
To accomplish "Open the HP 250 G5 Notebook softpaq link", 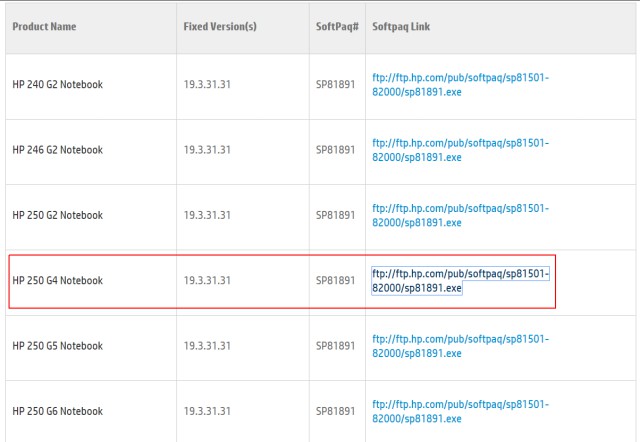I will [x=460, y=346].
